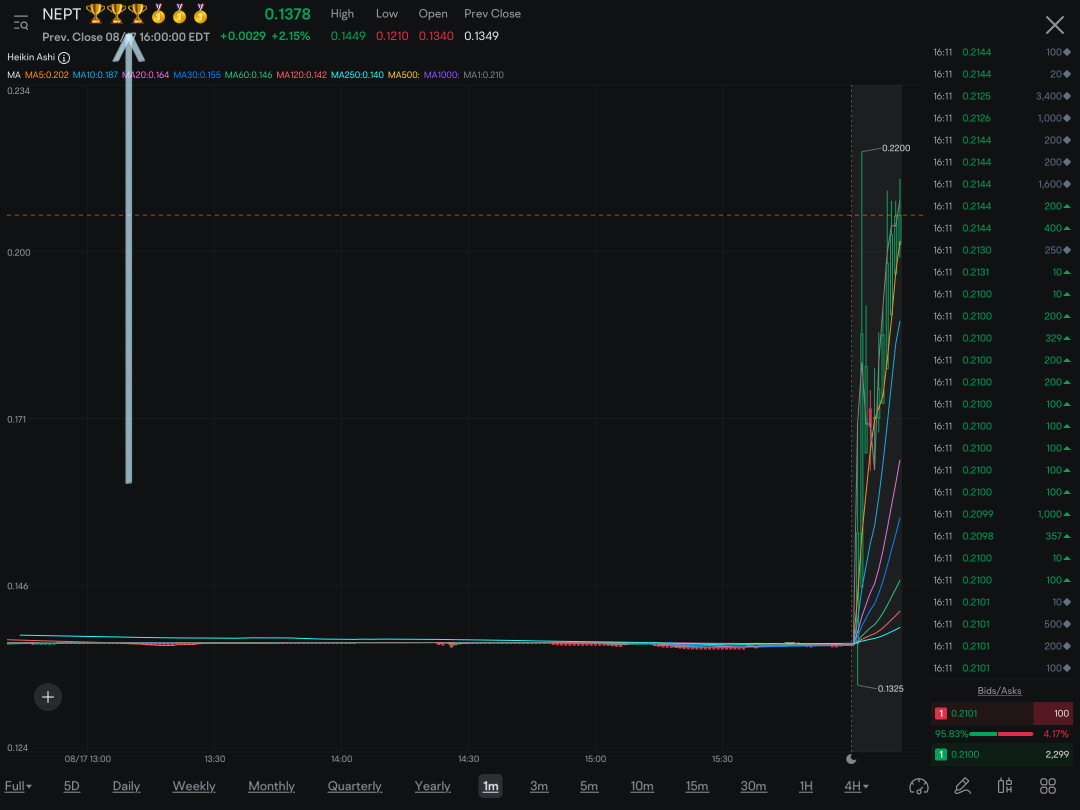
Task: Select the 1H interval
Action: click(806, 786)
